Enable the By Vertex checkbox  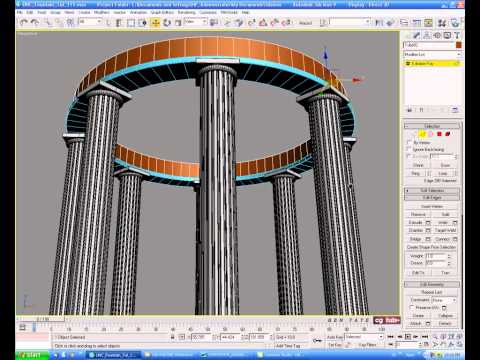[x=409, y=142]
